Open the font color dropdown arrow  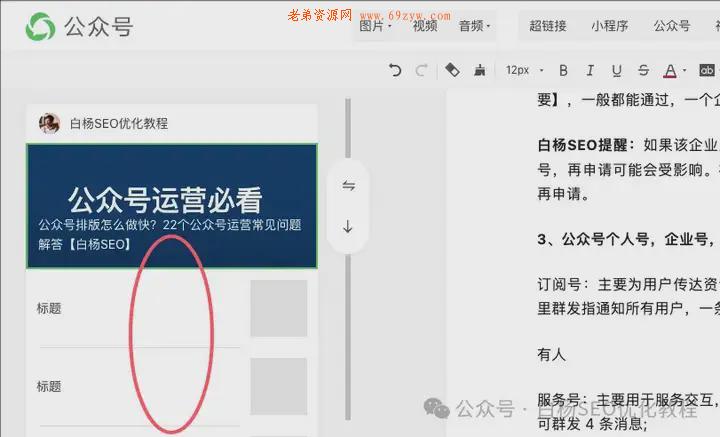(x=684, y=71)
